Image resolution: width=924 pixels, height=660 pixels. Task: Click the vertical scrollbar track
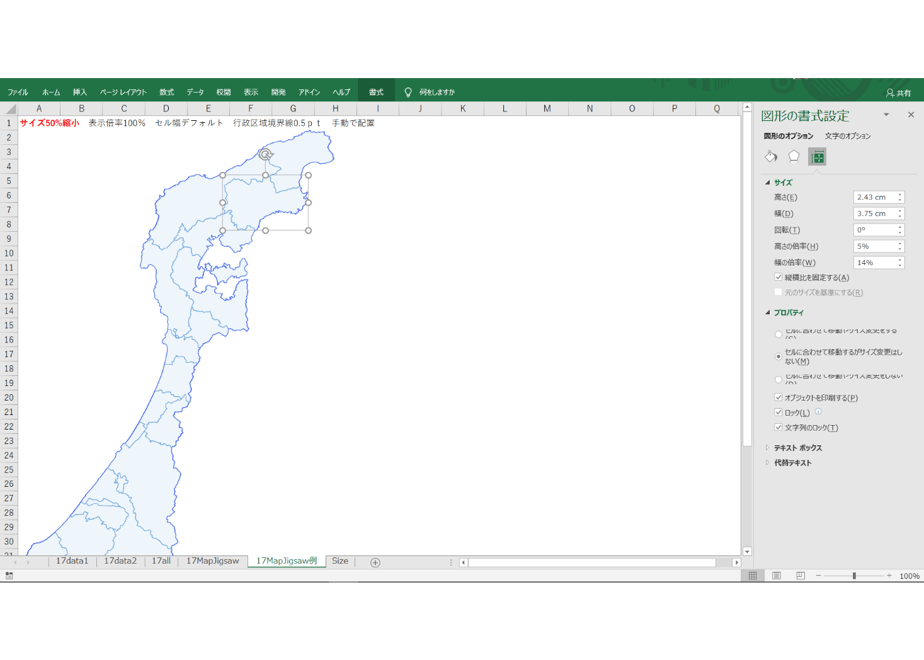[747, 495]
